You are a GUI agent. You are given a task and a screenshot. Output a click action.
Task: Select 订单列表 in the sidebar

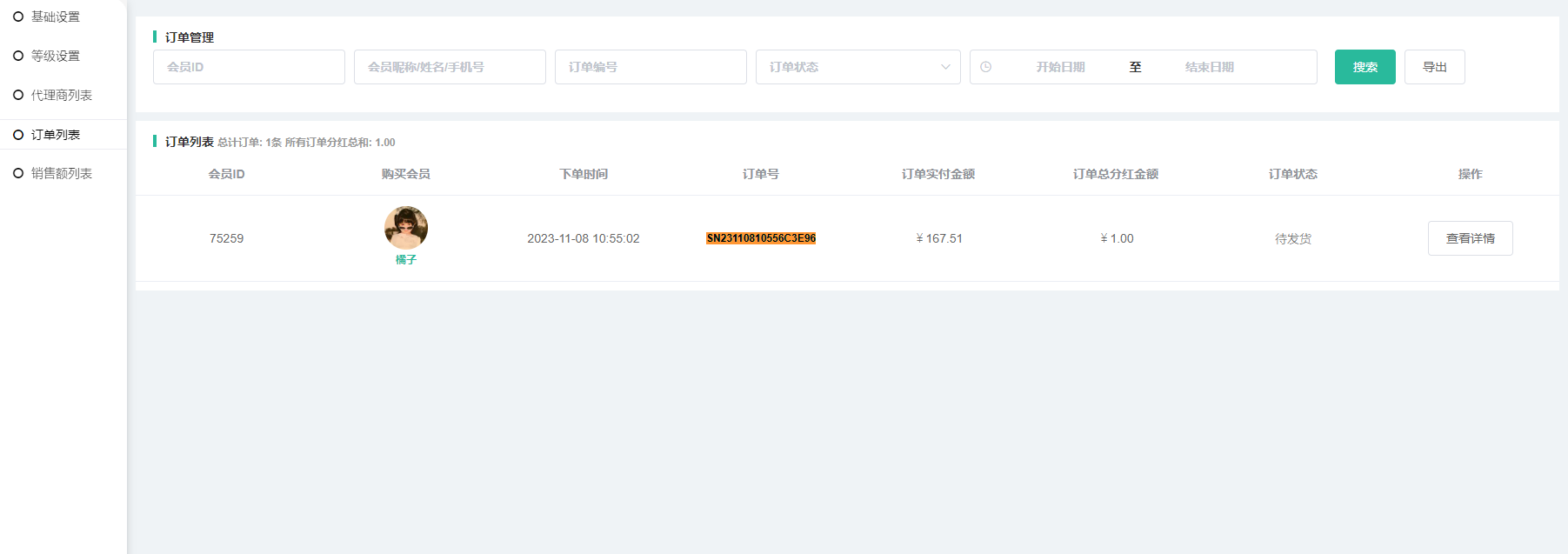pyautogui.click(x=56, y=135)
